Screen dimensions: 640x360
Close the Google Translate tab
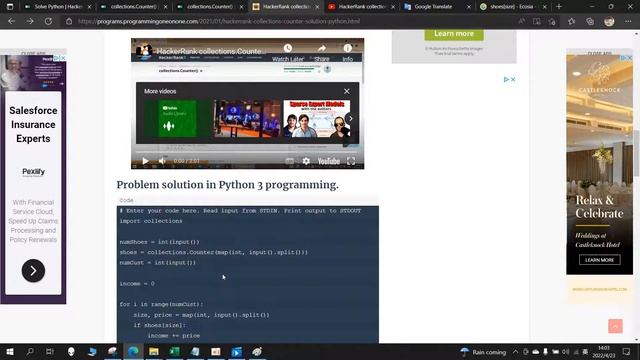(469, 7)
